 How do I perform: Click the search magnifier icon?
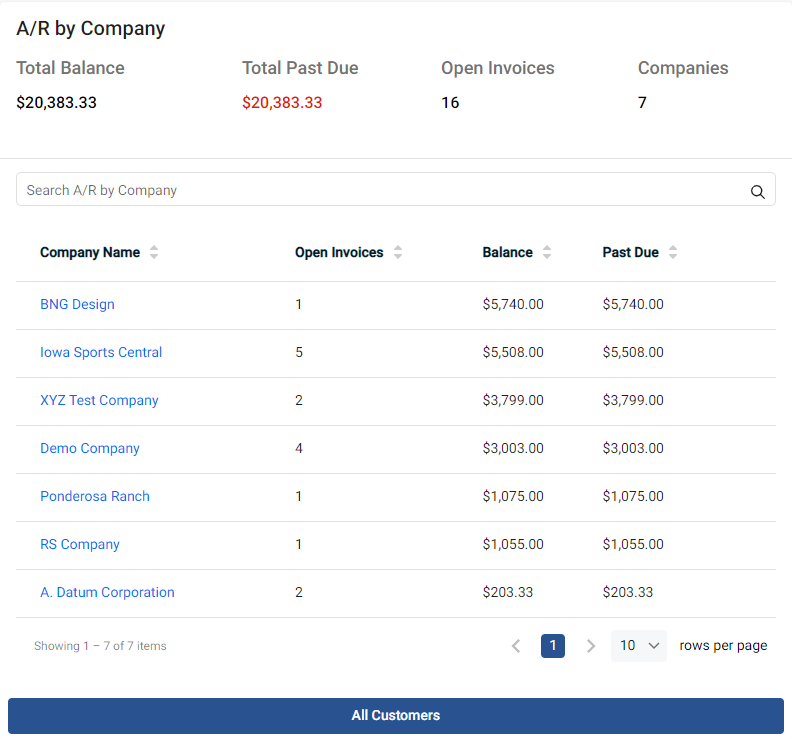tap(758, 191)
